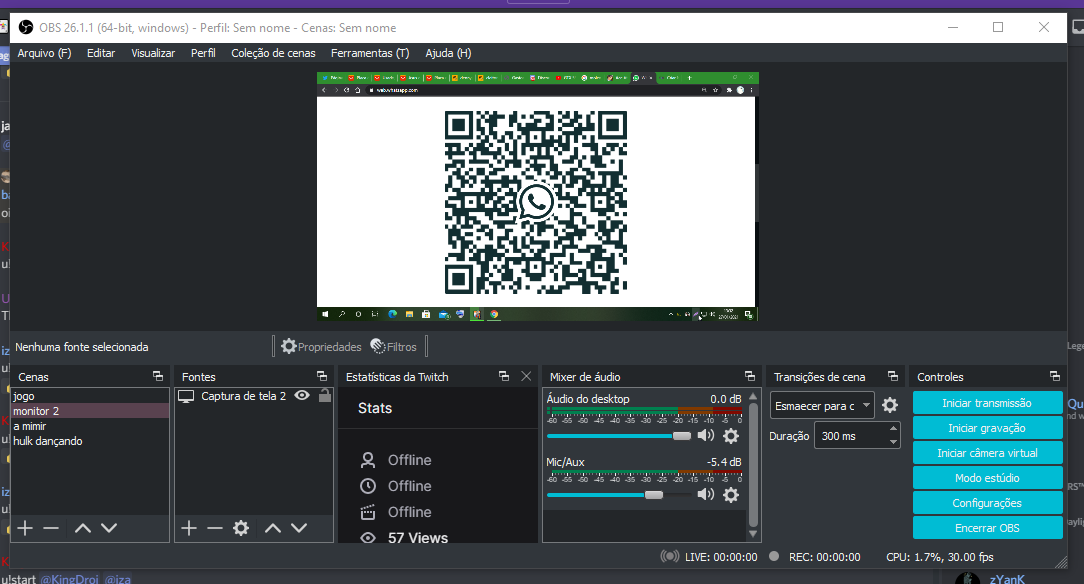Open the Coleção de cenas menu

tap(273, 53)
